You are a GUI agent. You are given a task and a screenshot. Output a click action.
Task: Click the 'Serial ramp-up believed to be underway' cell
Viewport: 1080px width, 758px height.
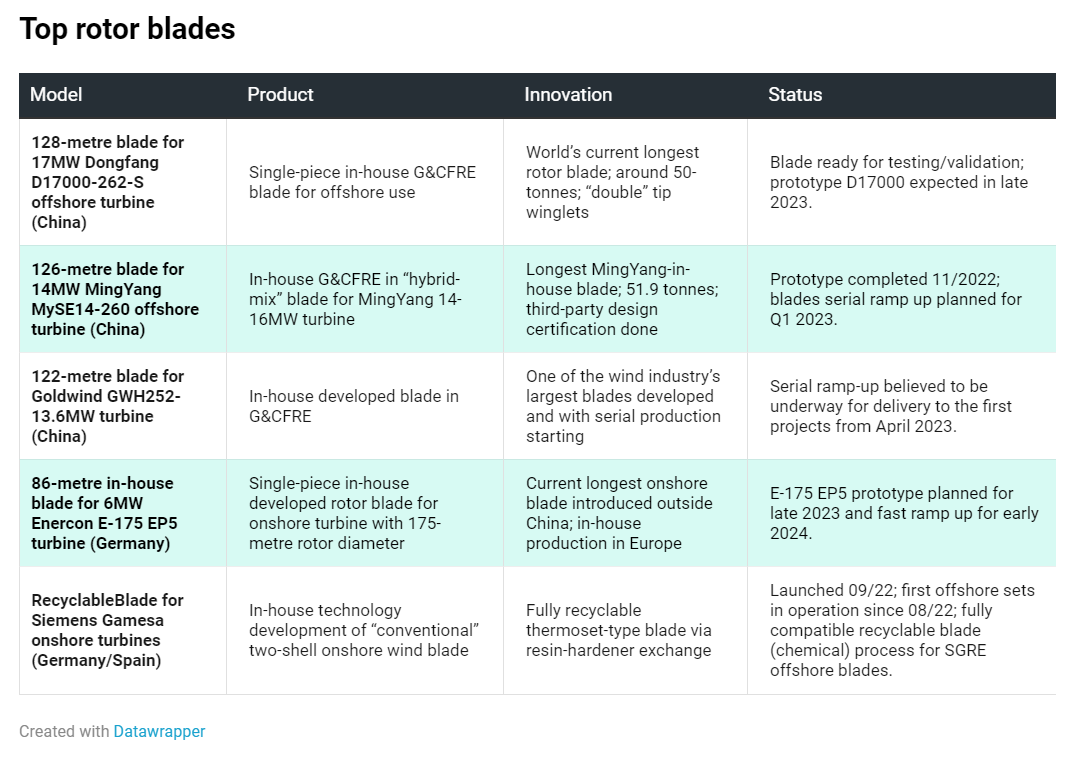coord(890,406)
